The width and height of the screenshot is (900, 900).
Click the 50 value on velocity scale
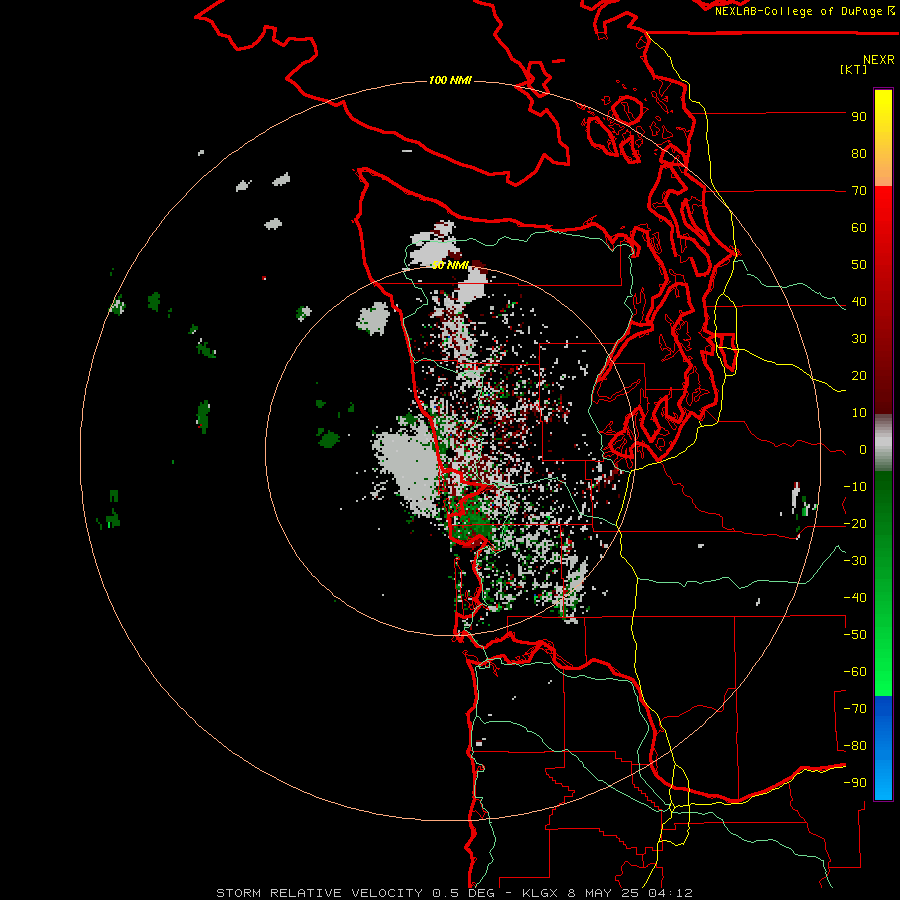(x=859, y=265)
